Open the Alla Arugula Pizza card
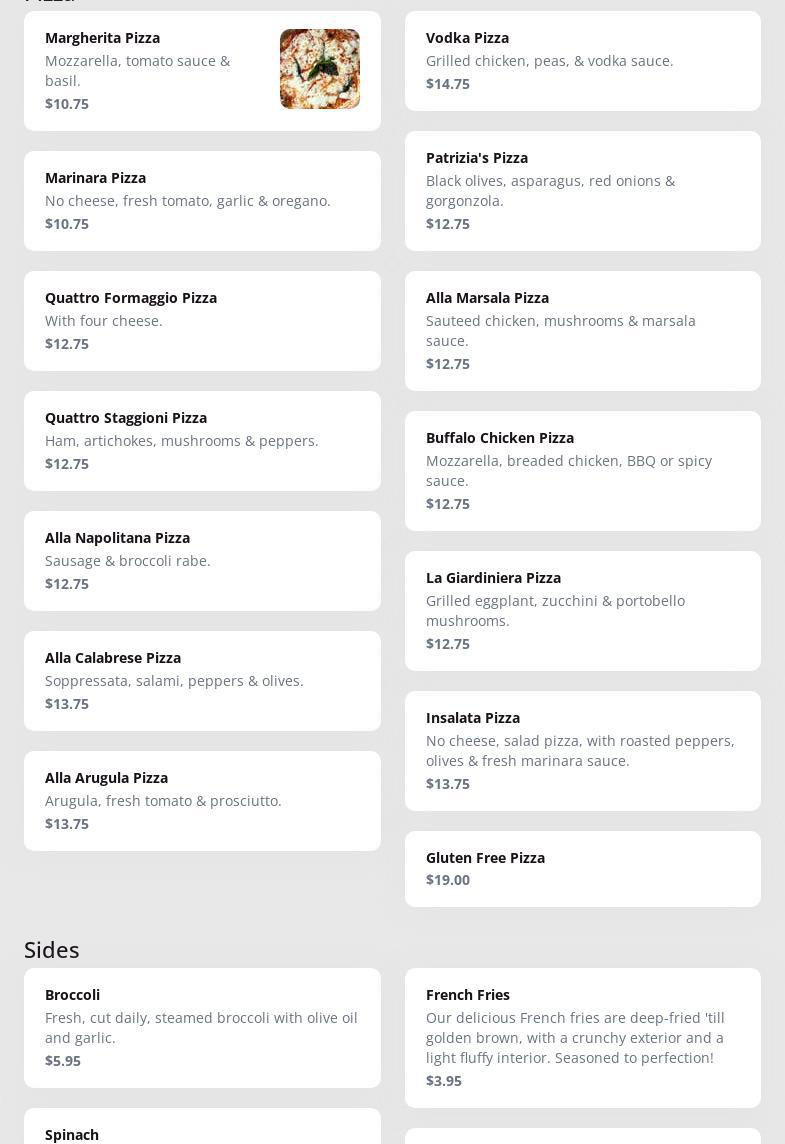Viewport: 785px width, 1144px height. [x=202, y=801]
